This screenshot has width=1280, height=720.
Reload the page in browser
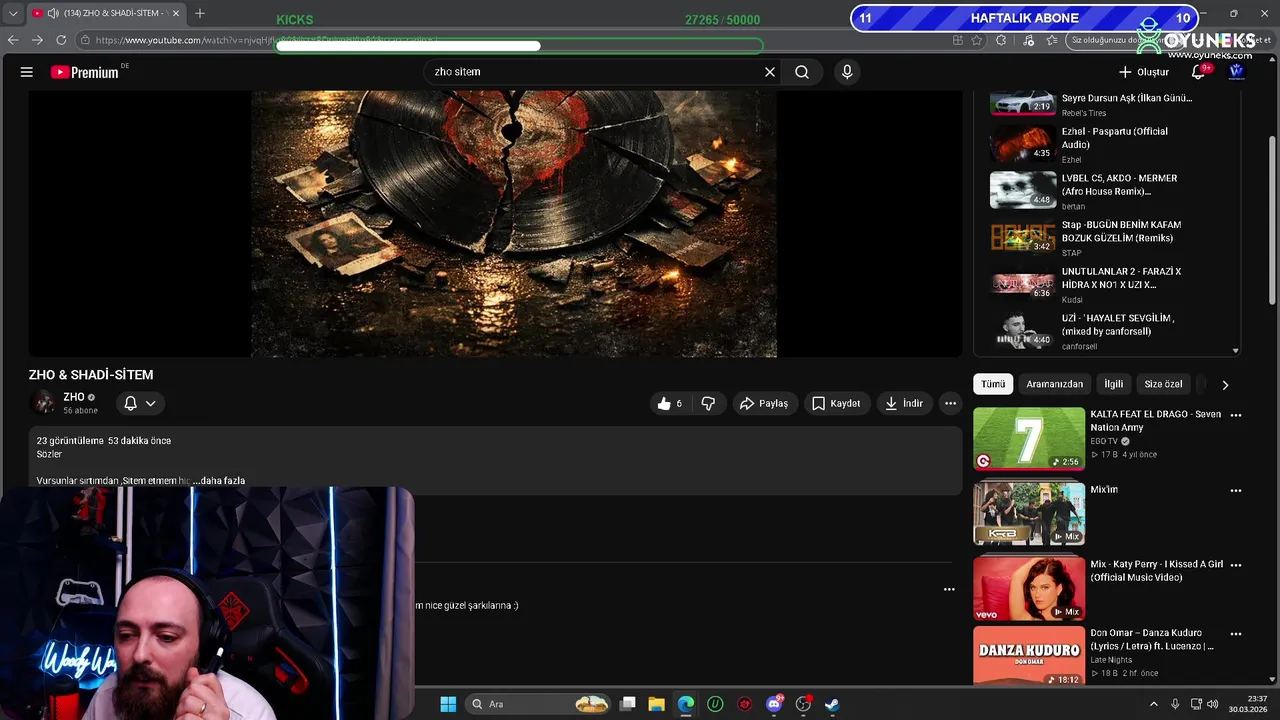pos(61,40)
